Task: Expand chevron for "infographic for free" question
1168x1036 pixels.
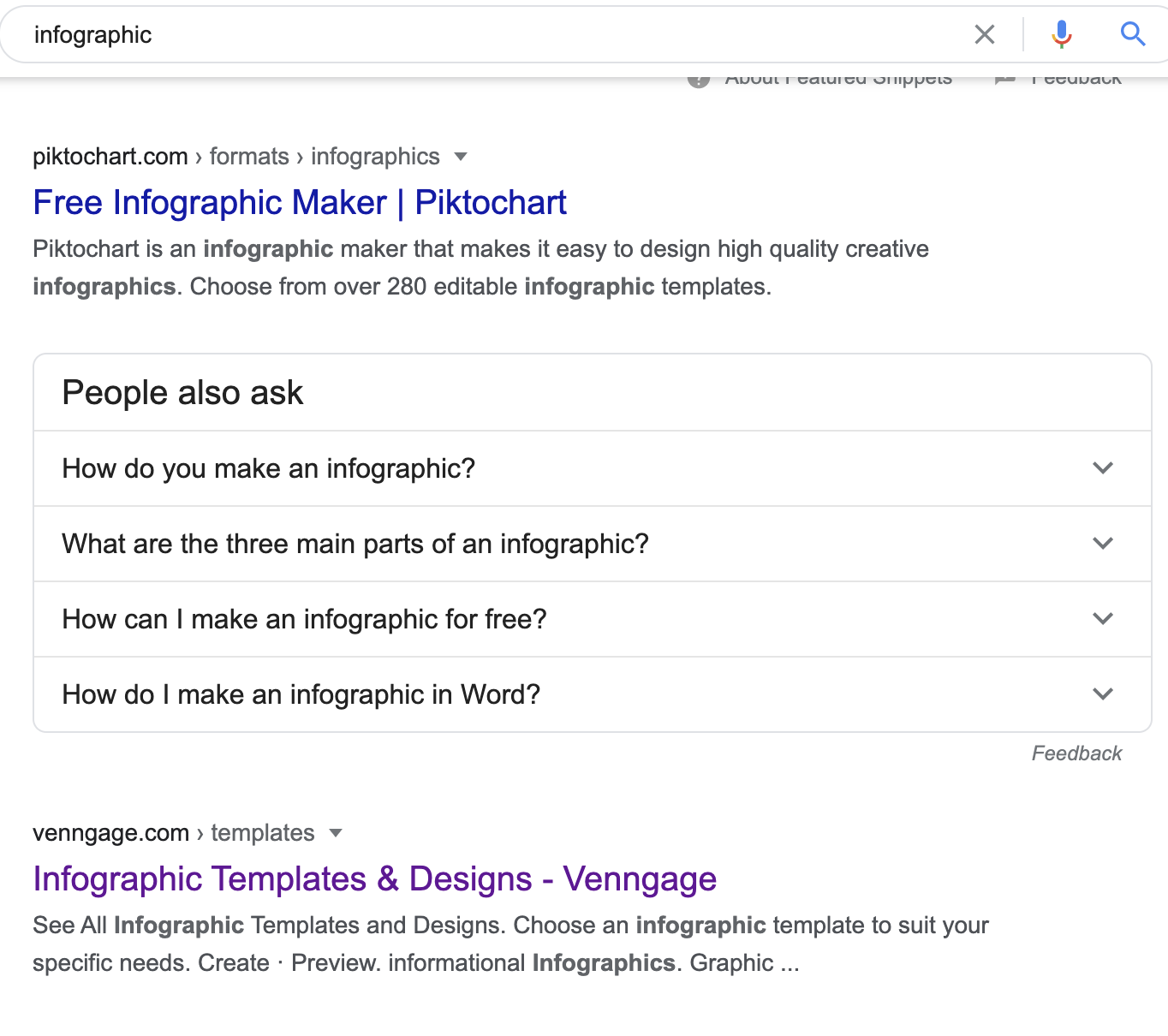Action: [x=1103, y=619]
